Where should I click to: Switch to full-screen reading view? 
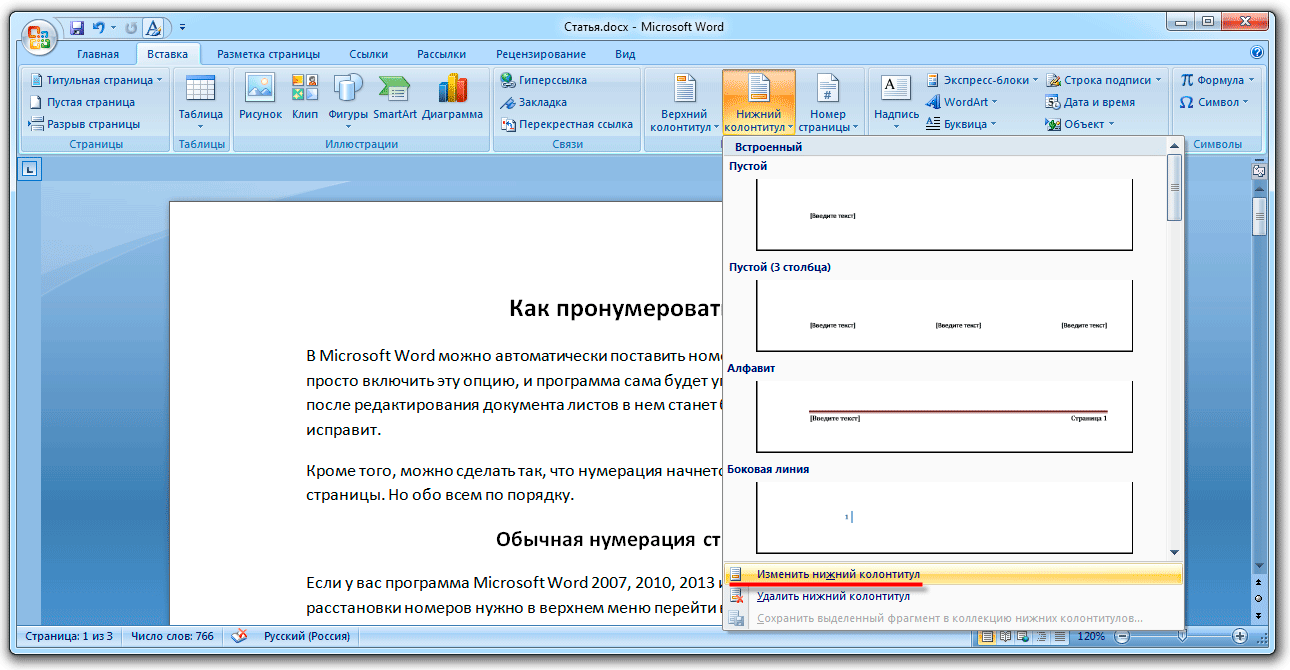pos(1005,636)
